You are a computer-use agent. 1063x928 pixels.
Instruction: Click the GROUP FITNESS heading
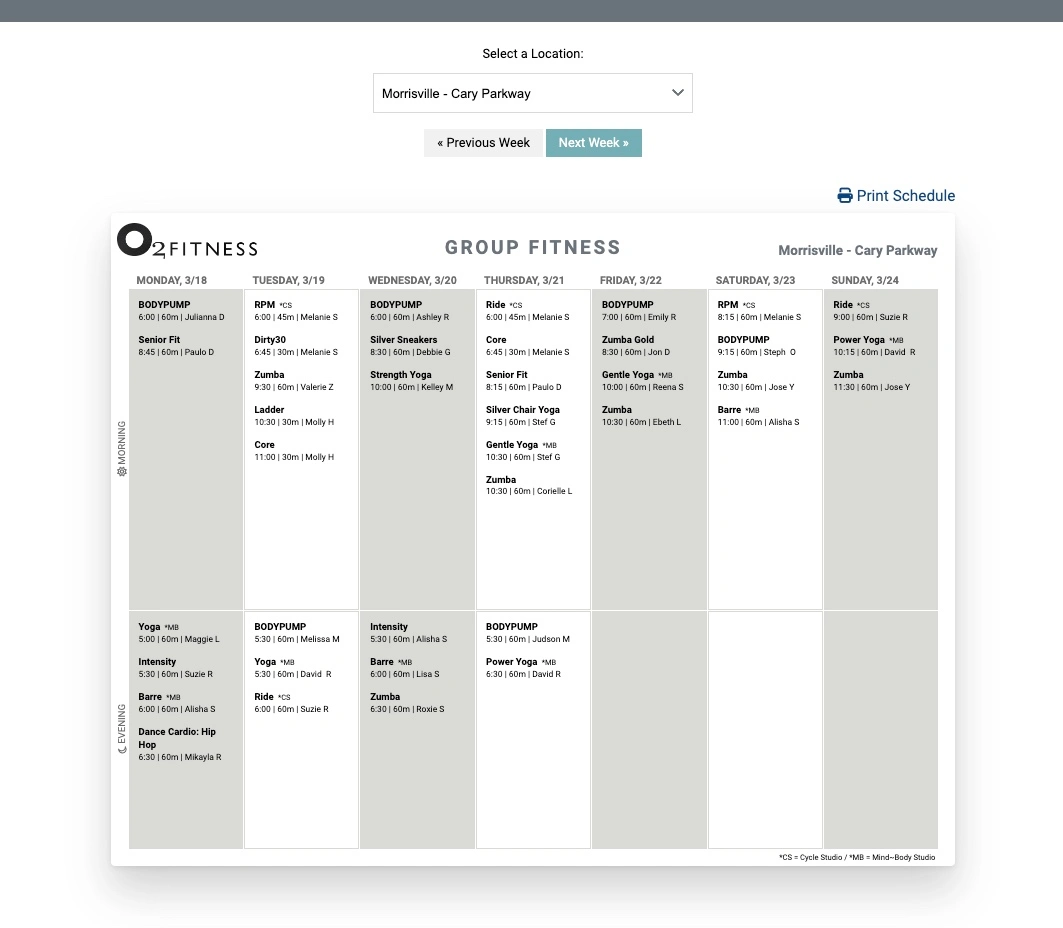[533, 248]
